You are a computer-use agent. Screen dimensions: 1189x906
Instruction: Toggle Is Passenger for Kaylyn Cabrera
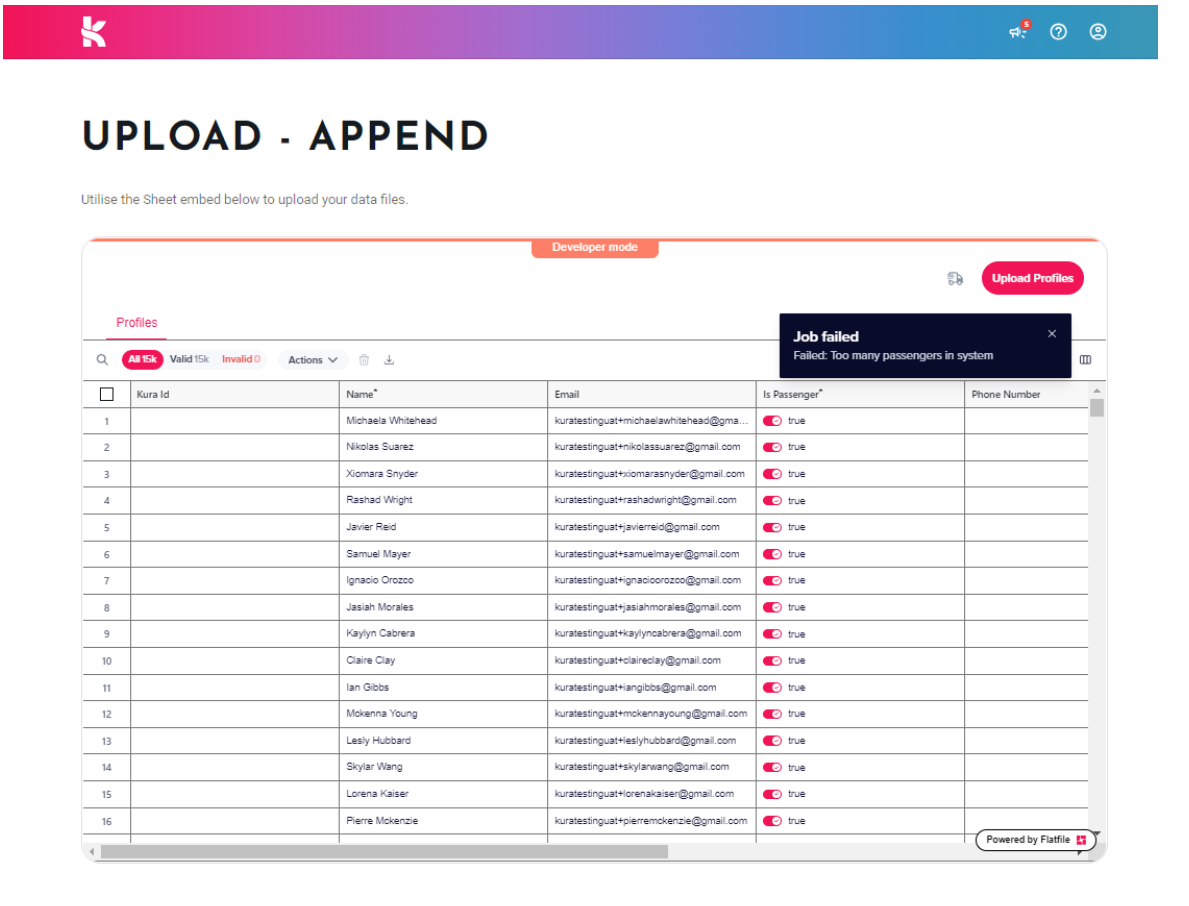[x=772, y=634]
